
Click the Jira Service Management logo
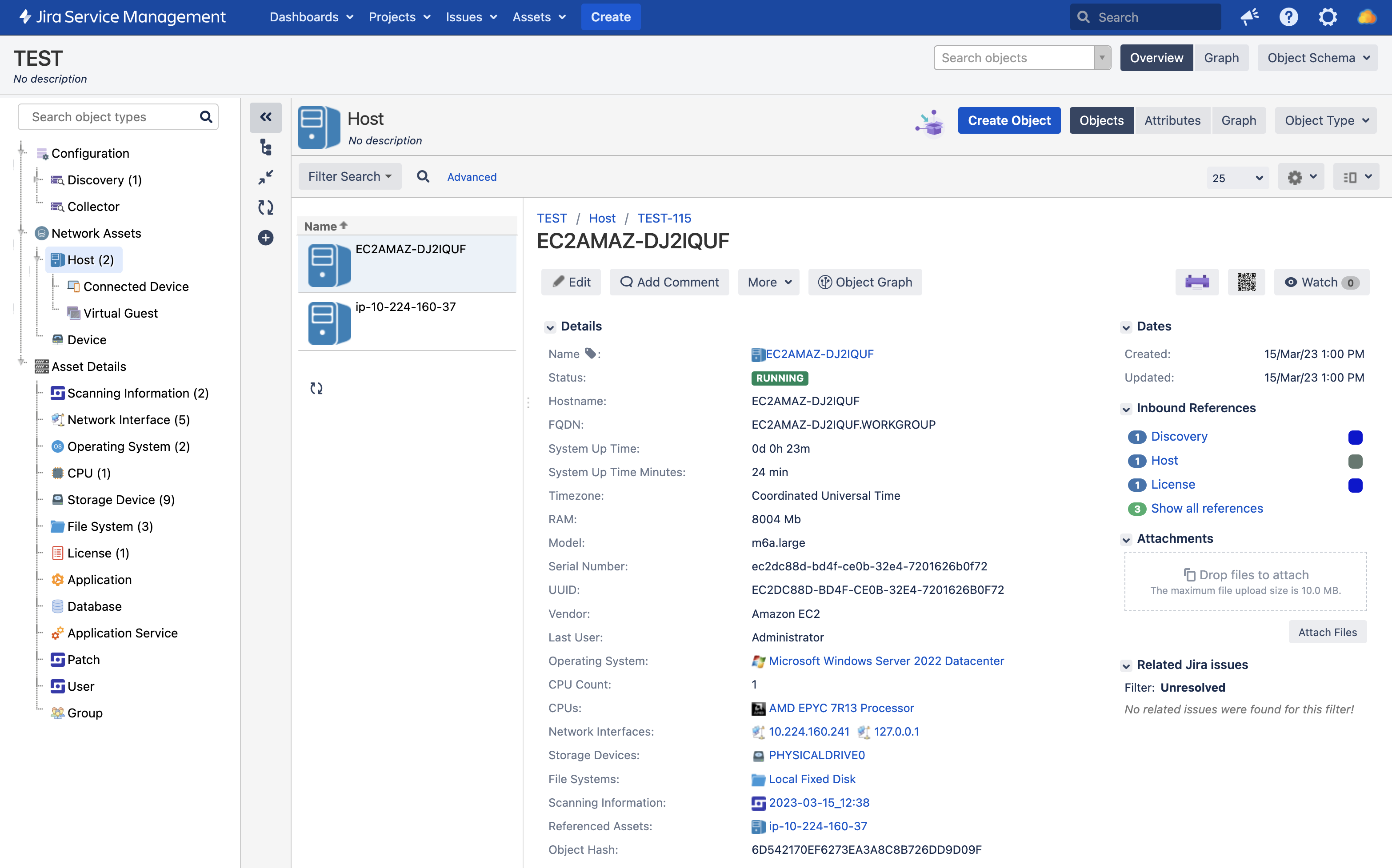click(122, 16)
